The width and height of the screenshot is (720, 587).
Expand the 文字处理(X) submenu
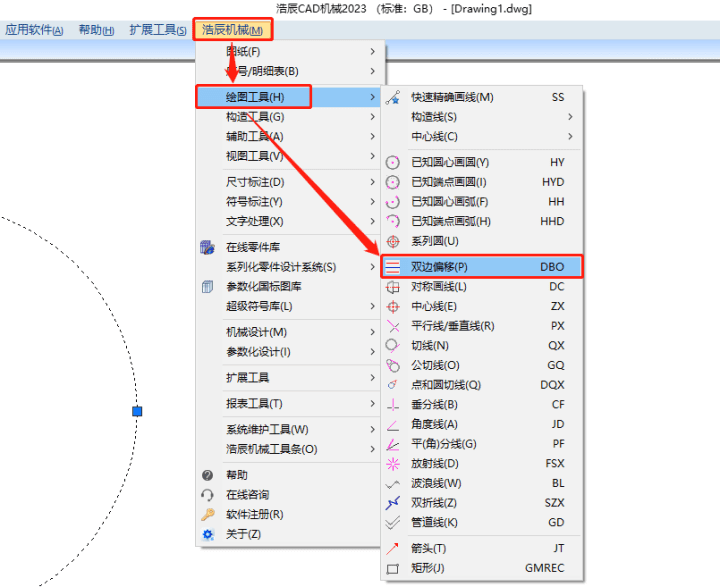click(372, 221)
